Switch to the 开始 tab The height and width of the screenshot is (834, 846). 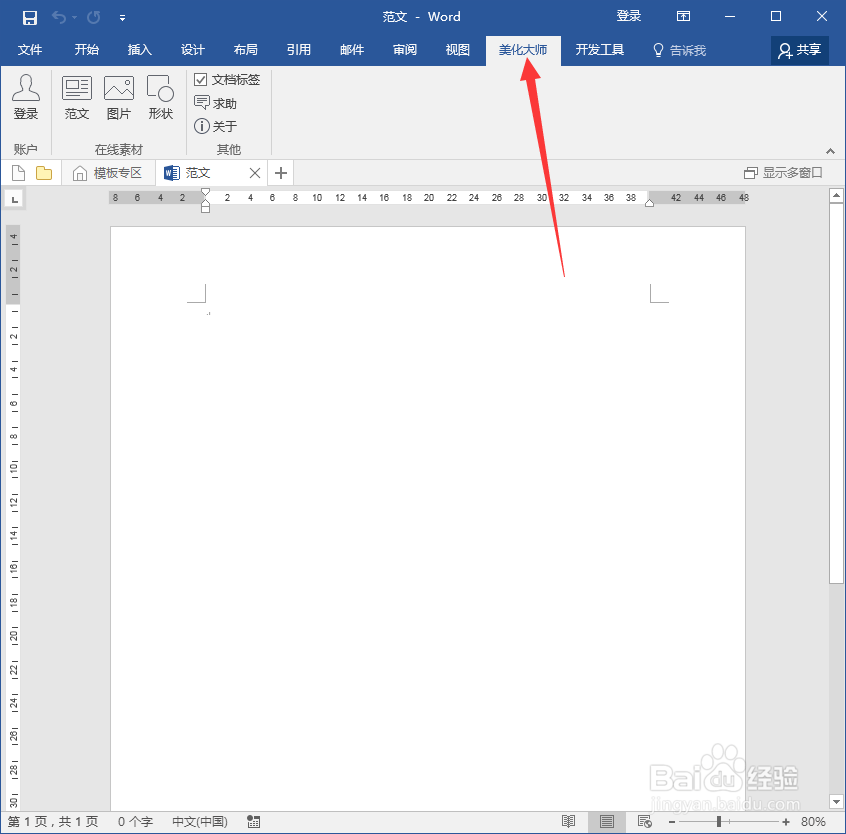point(86,50)
